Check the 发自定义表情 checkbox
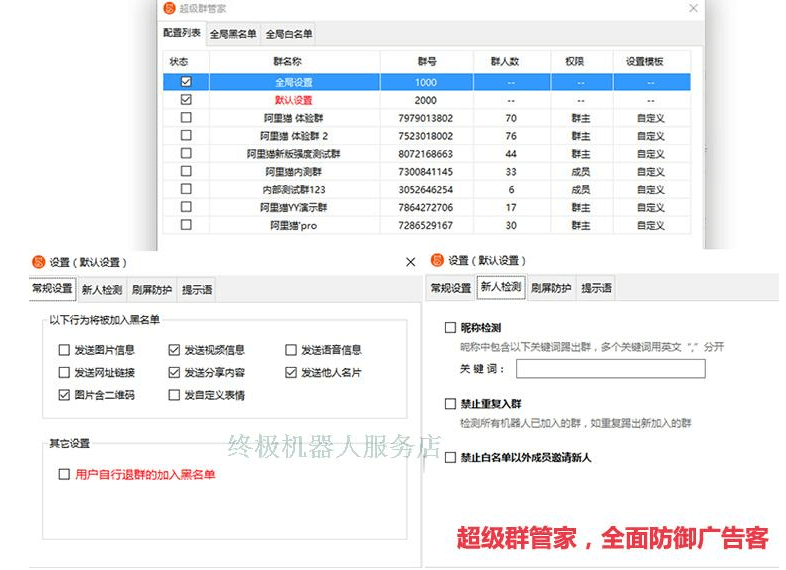Viewport: 786px width, 570px height. coord(174,395)
